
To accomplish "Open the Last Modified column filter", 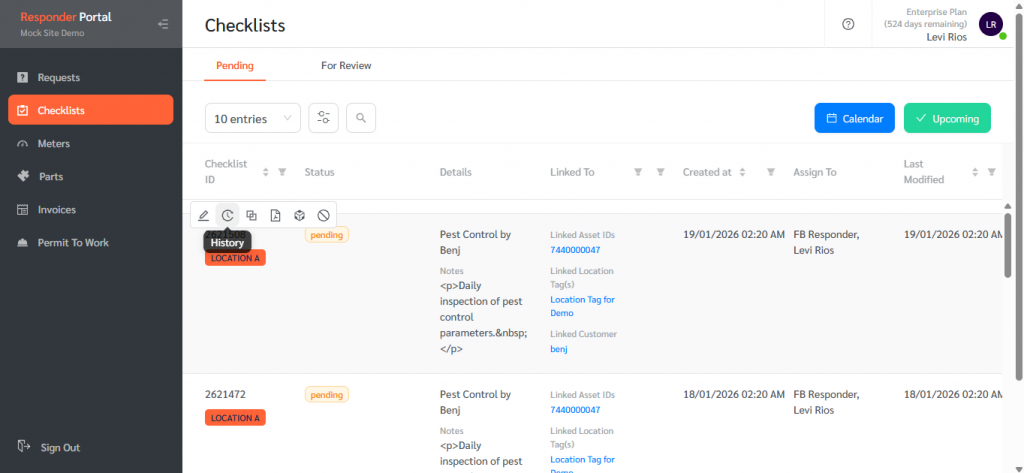I will coord(991,172).
